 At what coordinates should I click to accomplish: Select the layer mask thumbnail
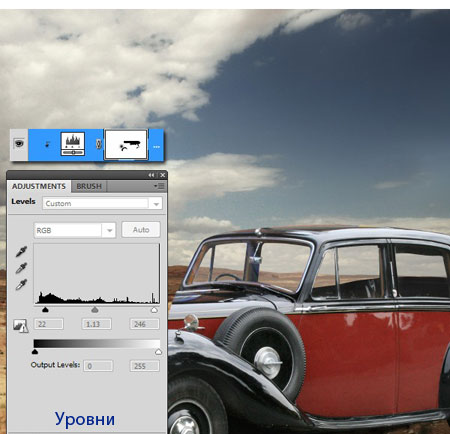point(126,145)
